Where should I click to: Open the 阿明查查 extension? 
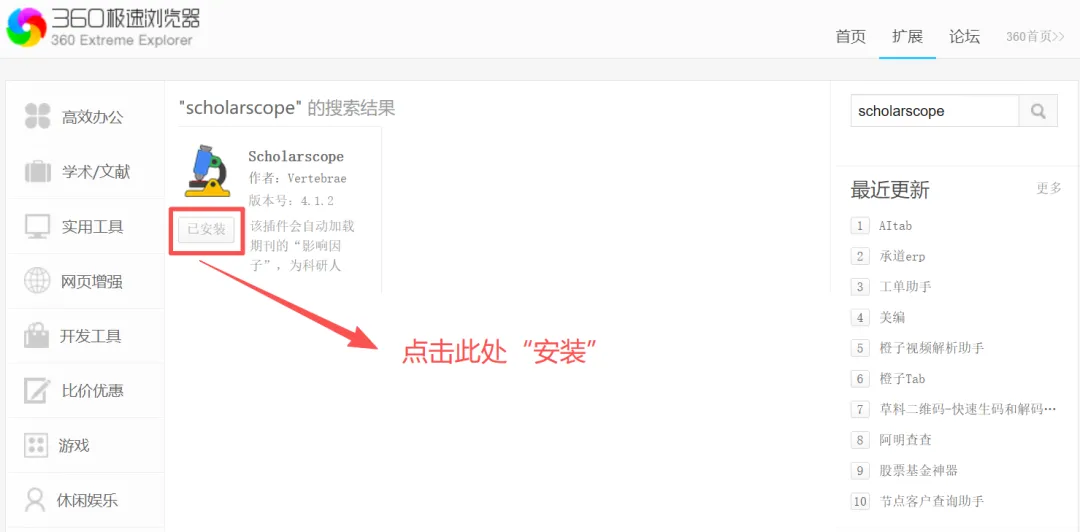click(905, 440)
